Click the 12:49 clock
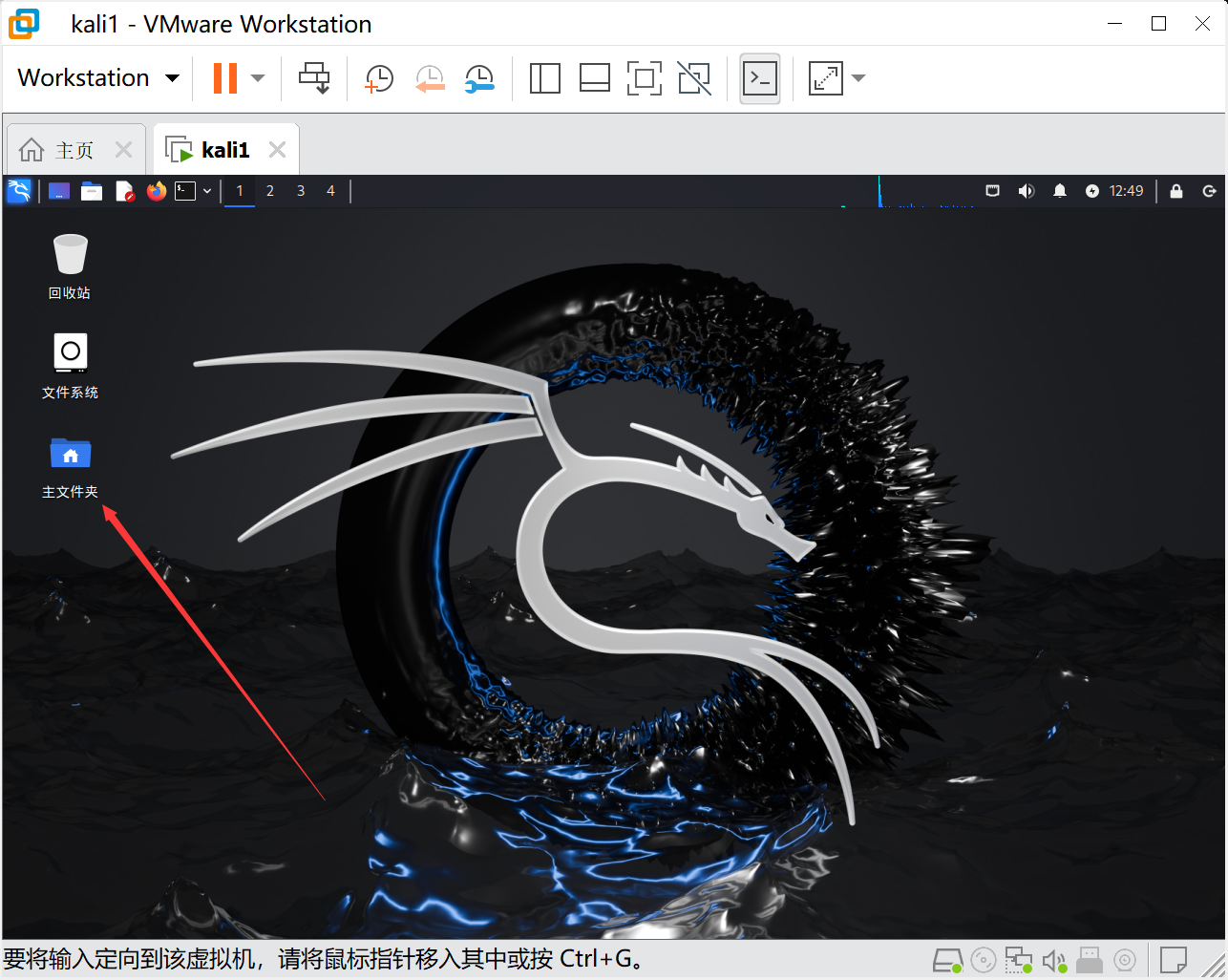 1126,191
